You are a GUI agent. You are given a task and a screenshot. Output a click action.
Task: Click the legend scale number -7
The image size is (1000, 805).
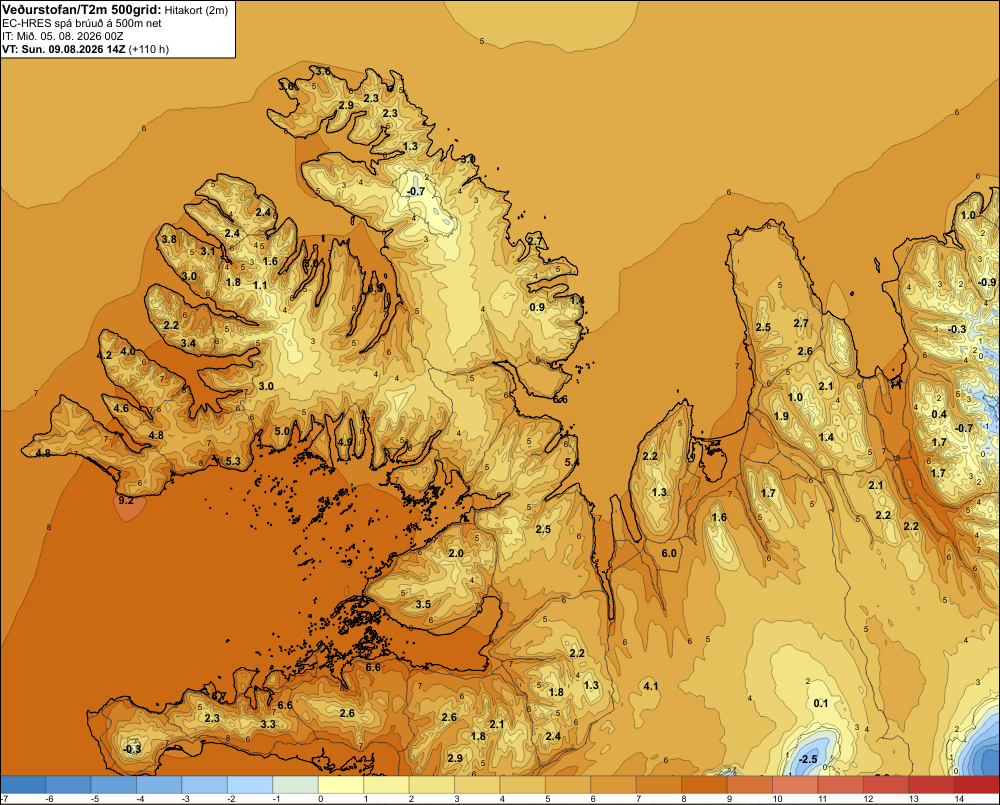pos(4,799)
